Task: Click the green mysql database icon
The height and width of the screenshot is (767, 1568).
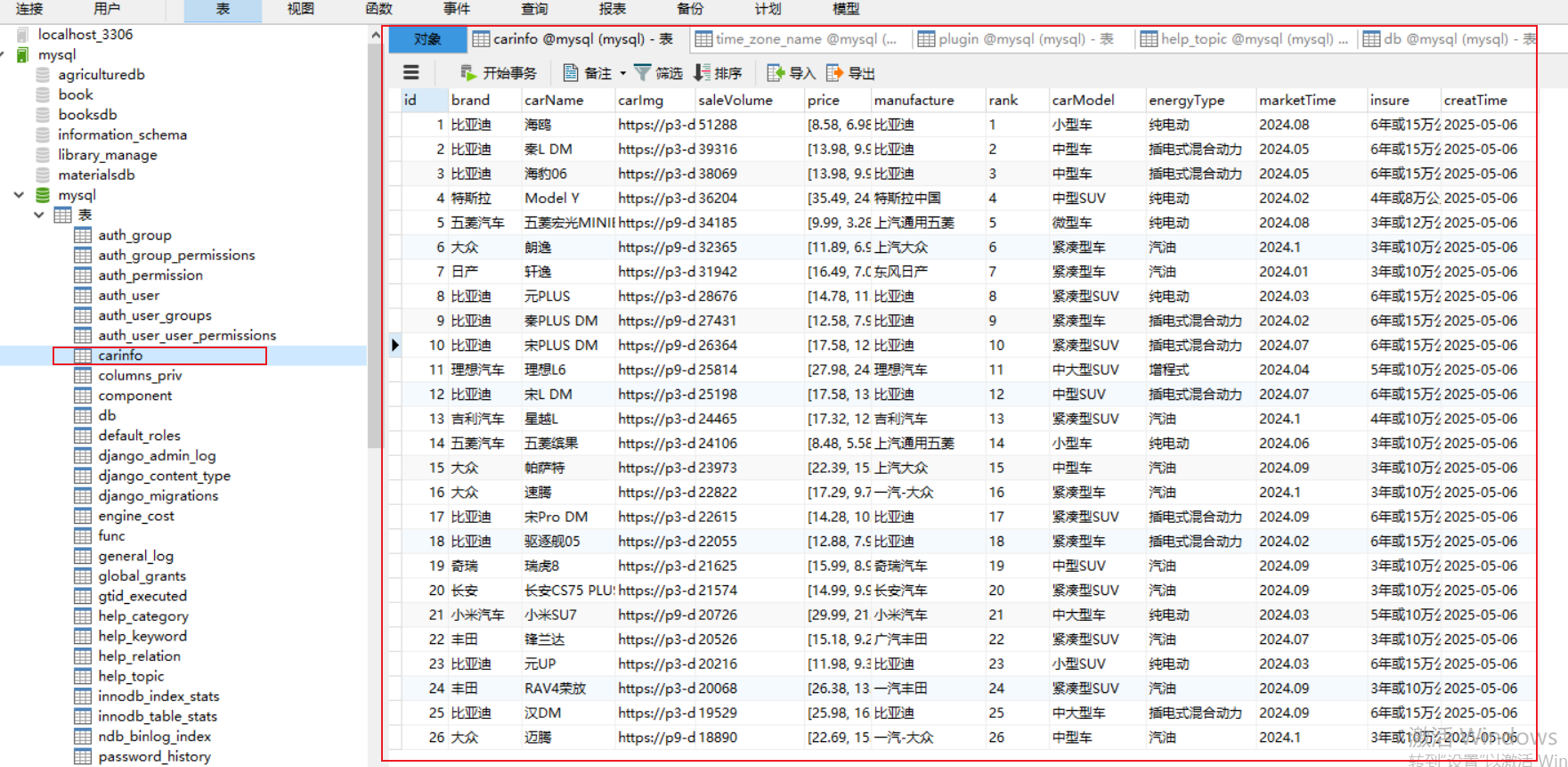Action: (43, 195)
